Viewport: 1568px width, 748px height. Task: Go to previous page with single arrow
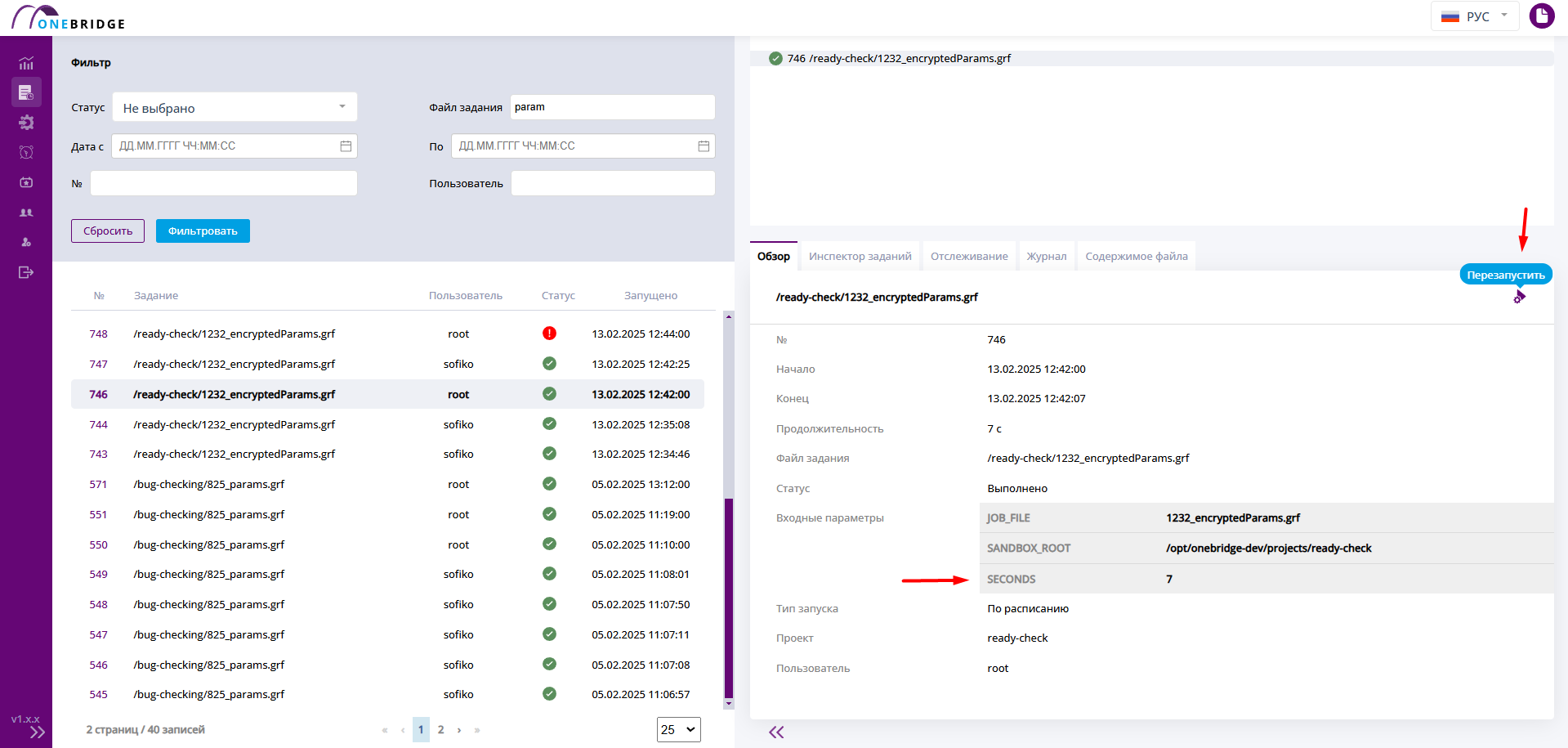403,730
